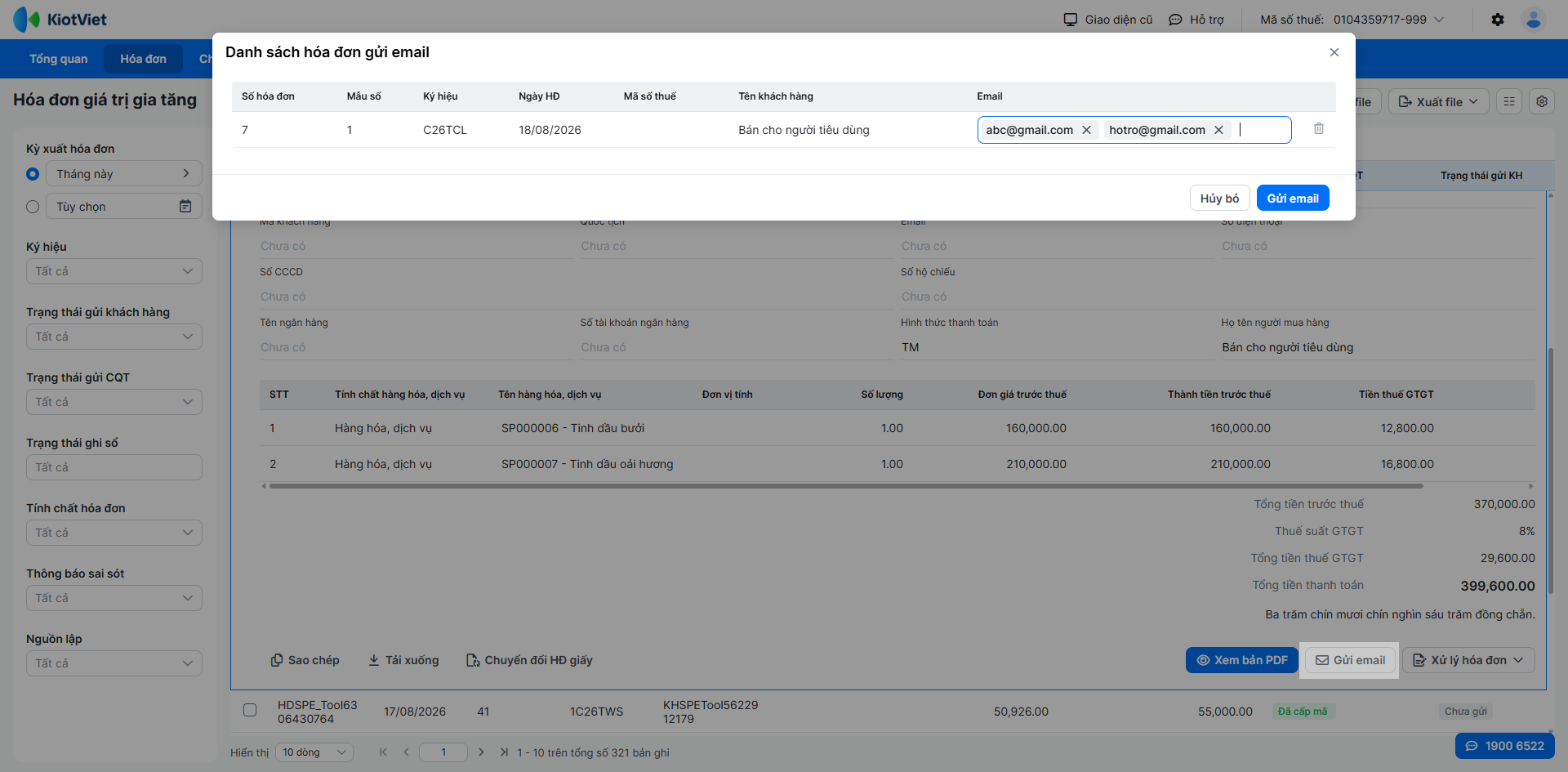Click the vertical scrollbar of invoice list
1568x772 pixels.
pyautogui.click(x=1550, y=472)
